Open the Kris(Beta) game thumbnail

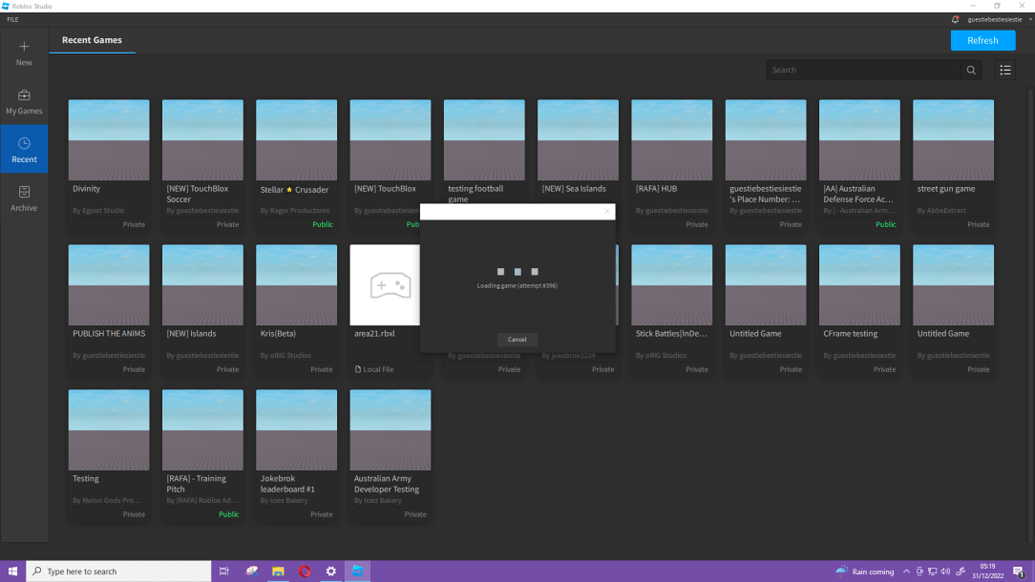(296, 285)
